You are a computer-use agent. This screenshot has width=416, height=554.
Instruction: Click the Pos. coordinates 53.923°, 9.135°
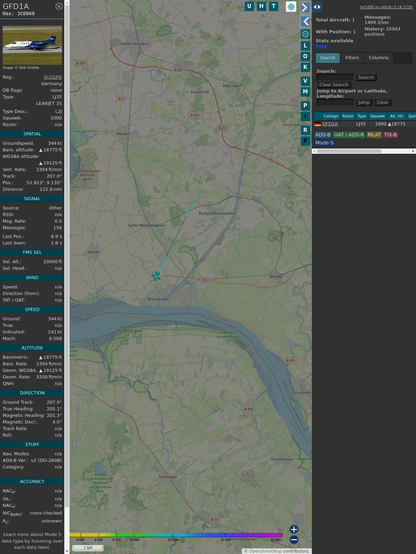[x=44, y=183]
